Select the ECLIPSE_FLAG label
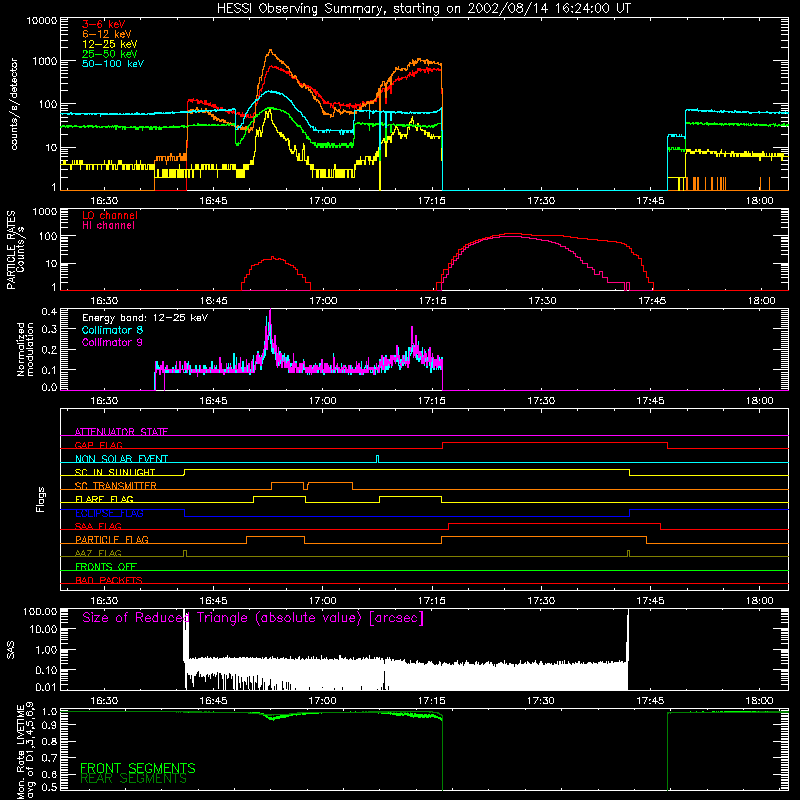This screenshot has height=800, width=800. pos(109,513)
